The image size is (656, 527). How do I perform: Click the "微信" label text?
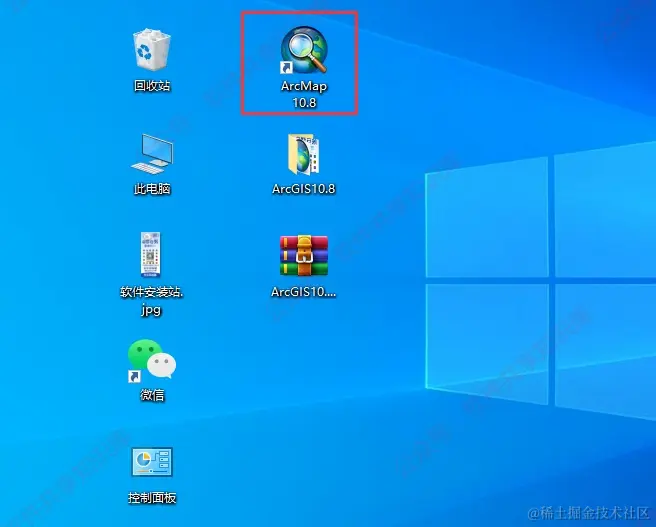pyautogui.click(x=152, y=394)
